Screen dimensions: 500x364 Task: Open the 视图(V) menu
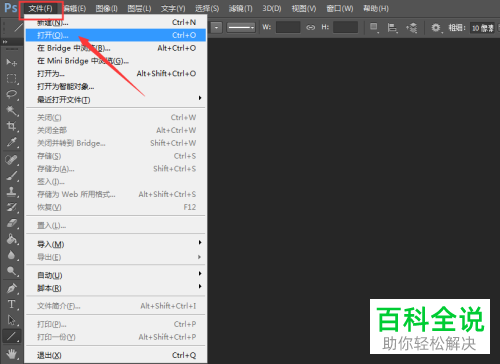pos(304,9)
